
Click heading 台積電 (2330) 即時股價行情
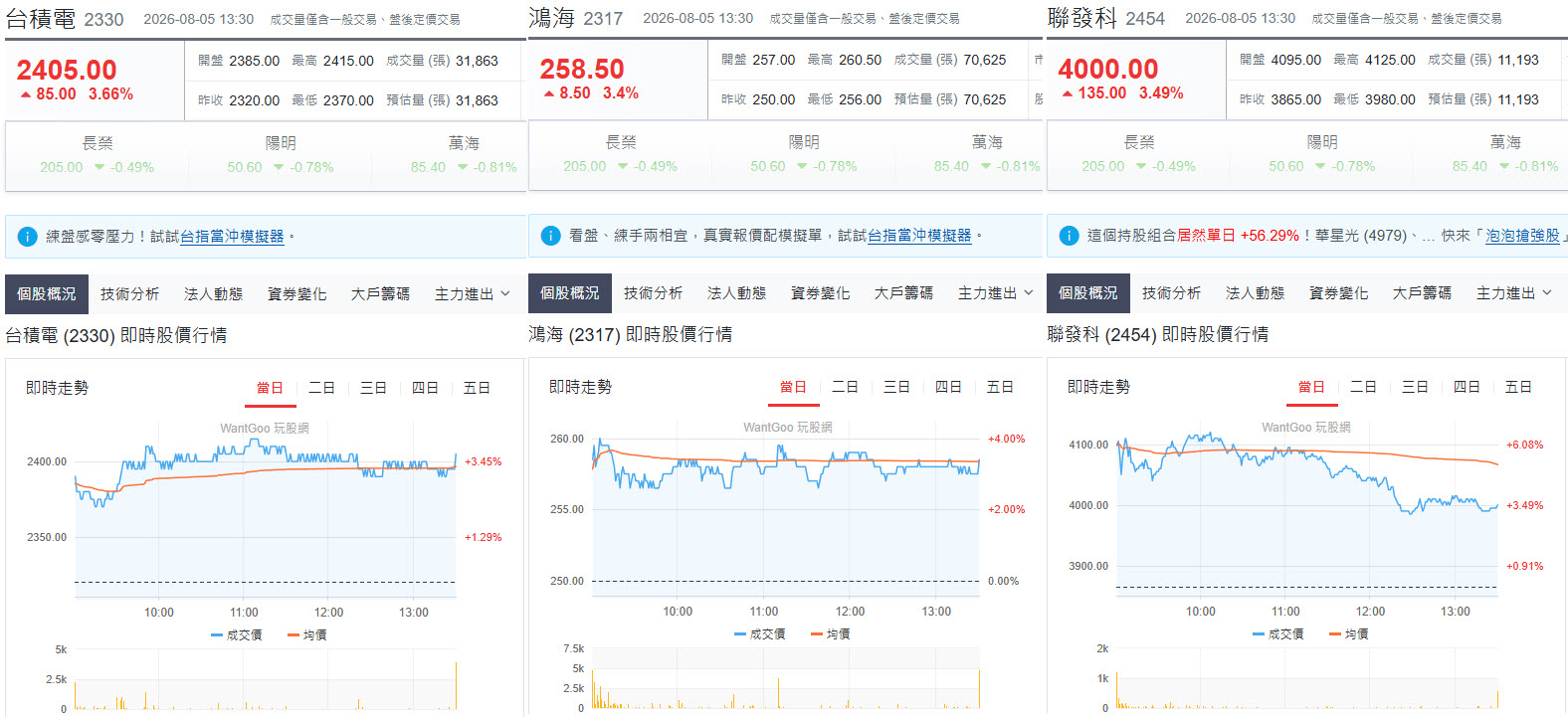116,336
